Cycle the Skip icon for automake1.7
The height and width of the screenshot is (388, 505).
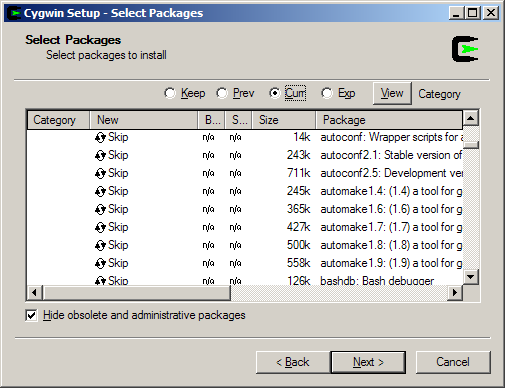100,227
